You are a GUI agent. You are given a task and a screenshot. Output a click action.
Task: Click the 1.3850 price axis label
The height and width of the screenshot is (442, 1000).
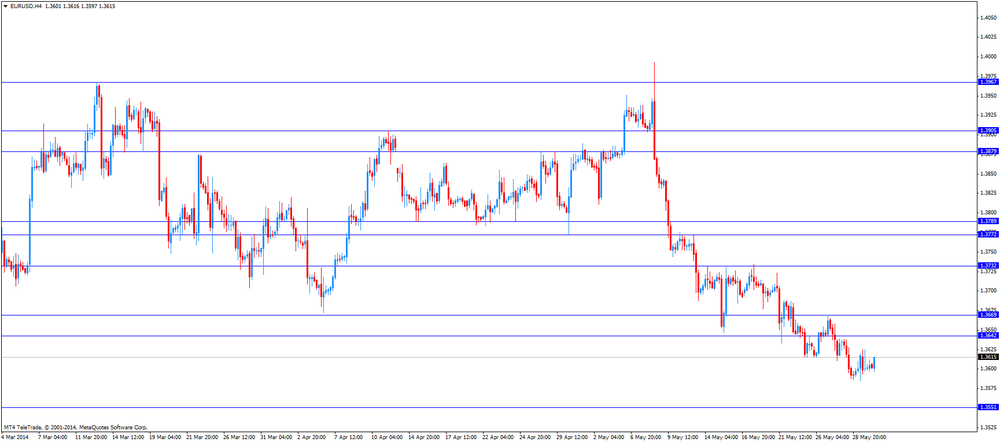[989, 173]
